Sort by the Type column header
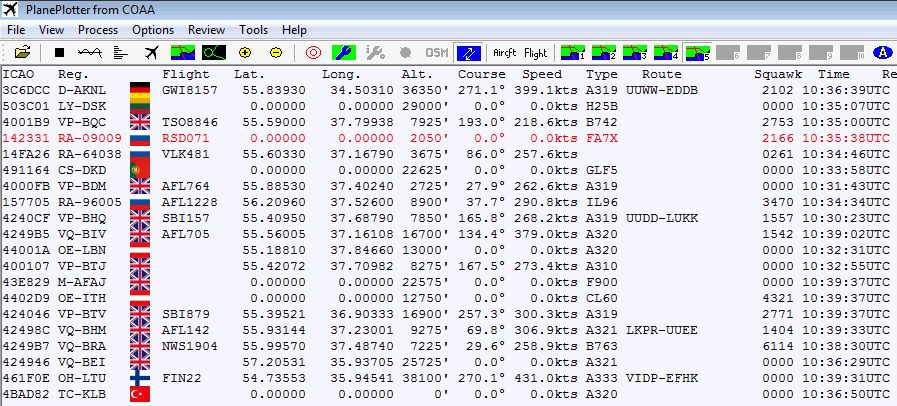This screenshot has width=897, height=406. coord(602,74)
